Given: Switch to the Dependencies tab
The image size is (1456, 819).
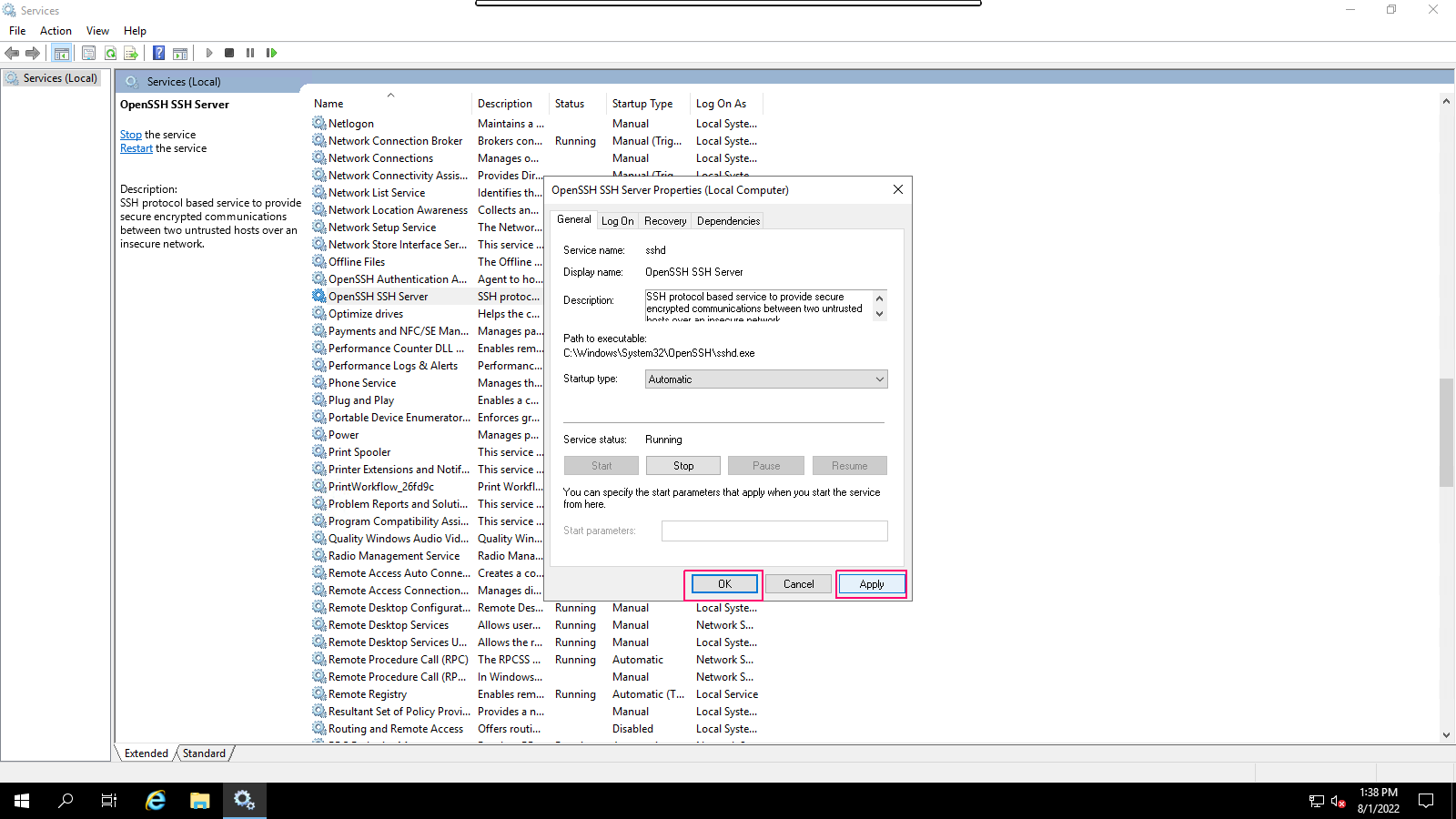Looking at the screenshot, I should pyautogui.click(x=728, y=221).
